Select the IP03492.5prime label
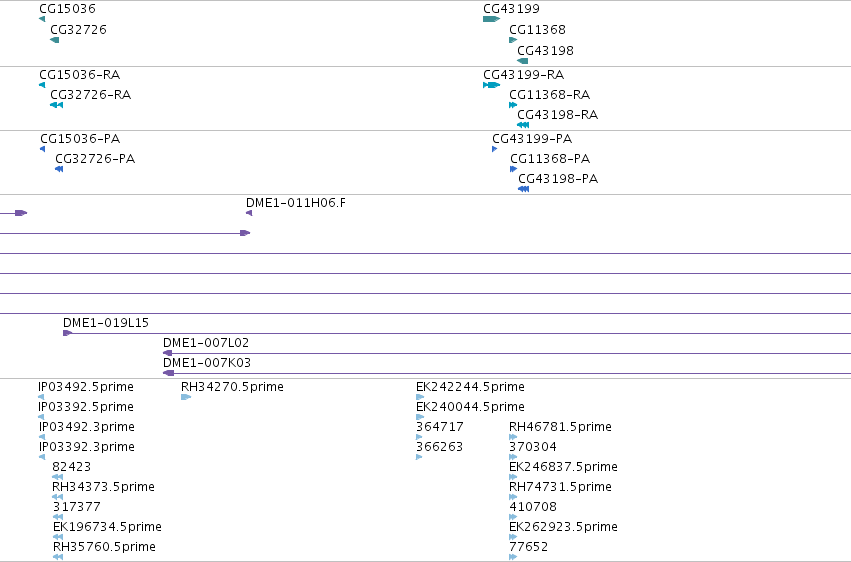The width and height of the screenshot is (851, 562). (x=86, y=387)
